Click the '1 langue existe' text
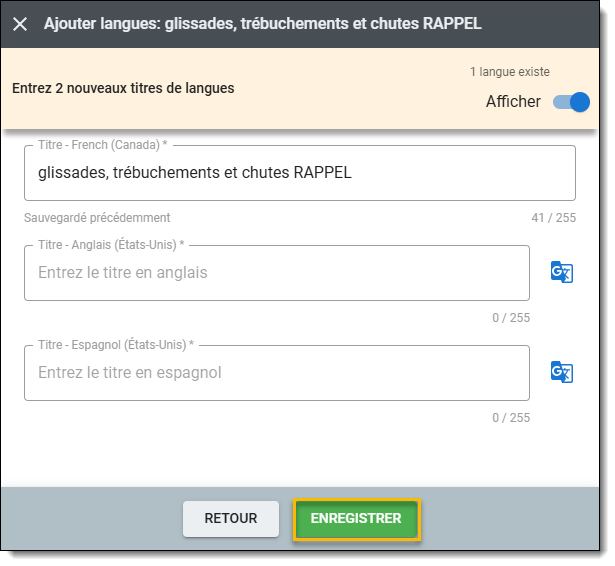 tap(509, 72)
